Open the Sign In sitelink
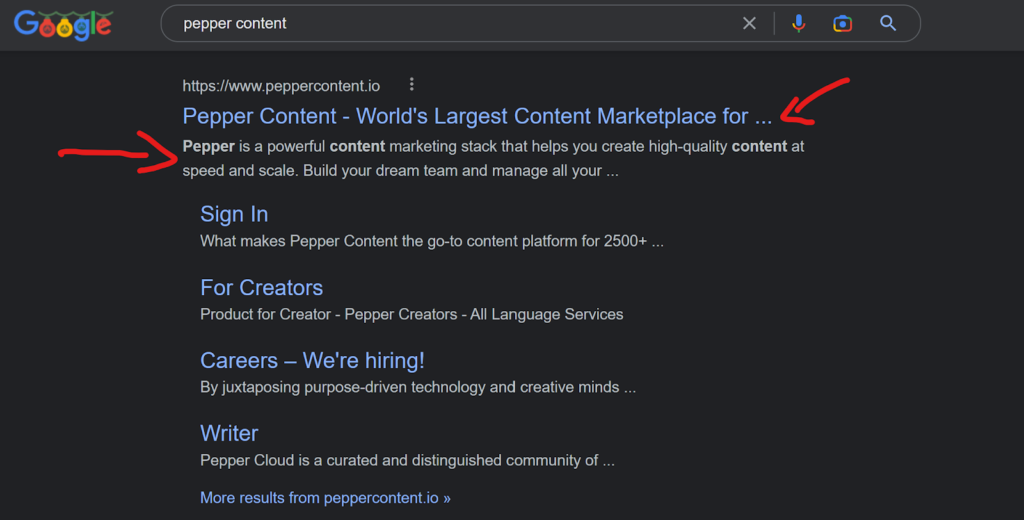 pyautogui.click(x=234, y=214)
